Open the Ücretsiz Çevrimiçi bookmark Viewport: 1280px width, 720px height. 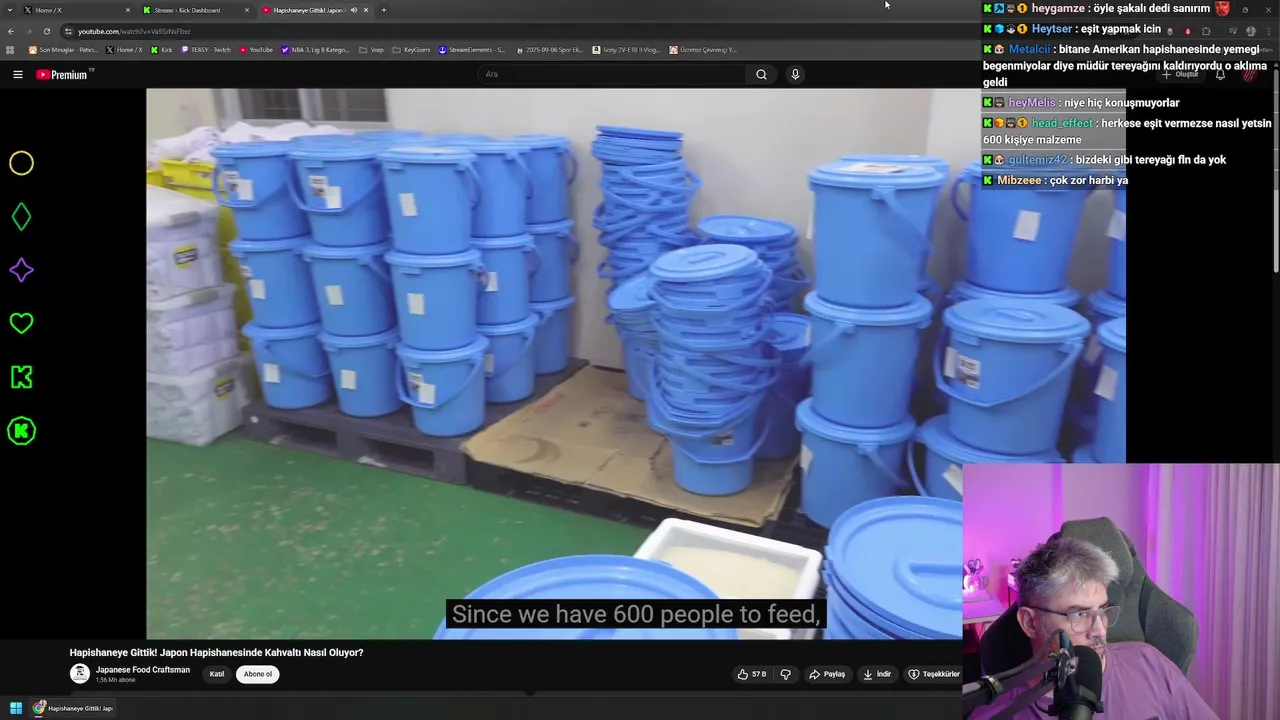pyautogui.click(x=703, y=49)
